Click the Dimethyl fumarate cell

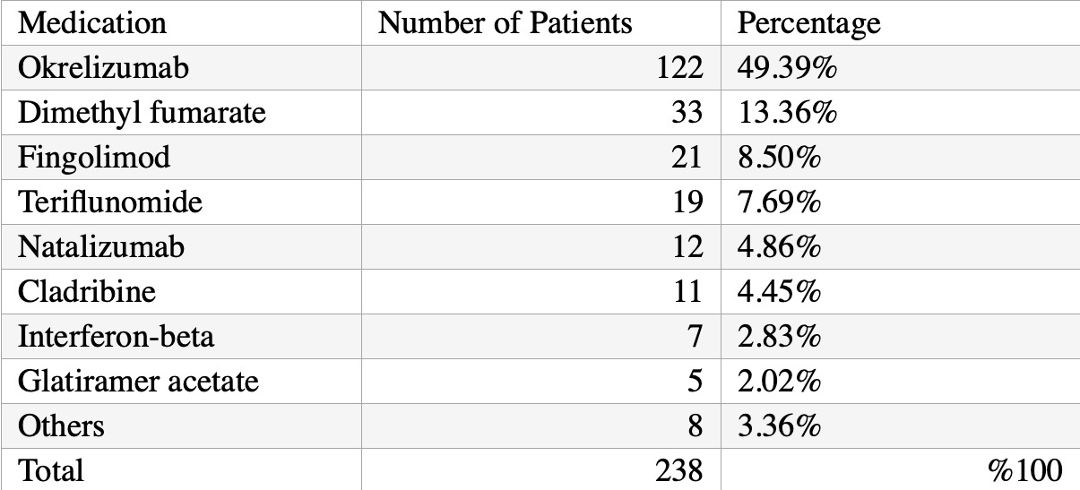(181, 112)
